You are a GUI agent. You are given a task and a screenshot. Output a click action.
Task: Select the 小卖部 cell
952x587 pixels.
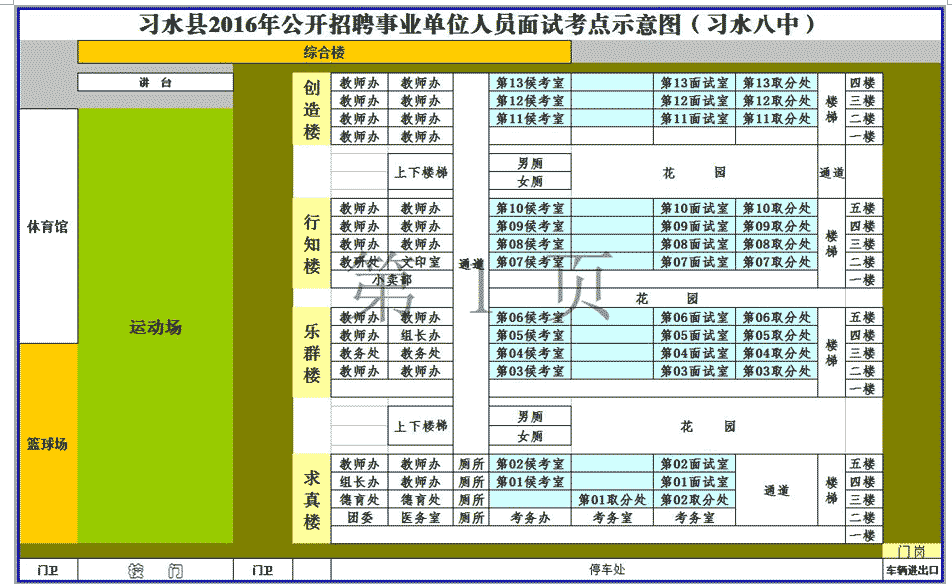tap(391, 280)
